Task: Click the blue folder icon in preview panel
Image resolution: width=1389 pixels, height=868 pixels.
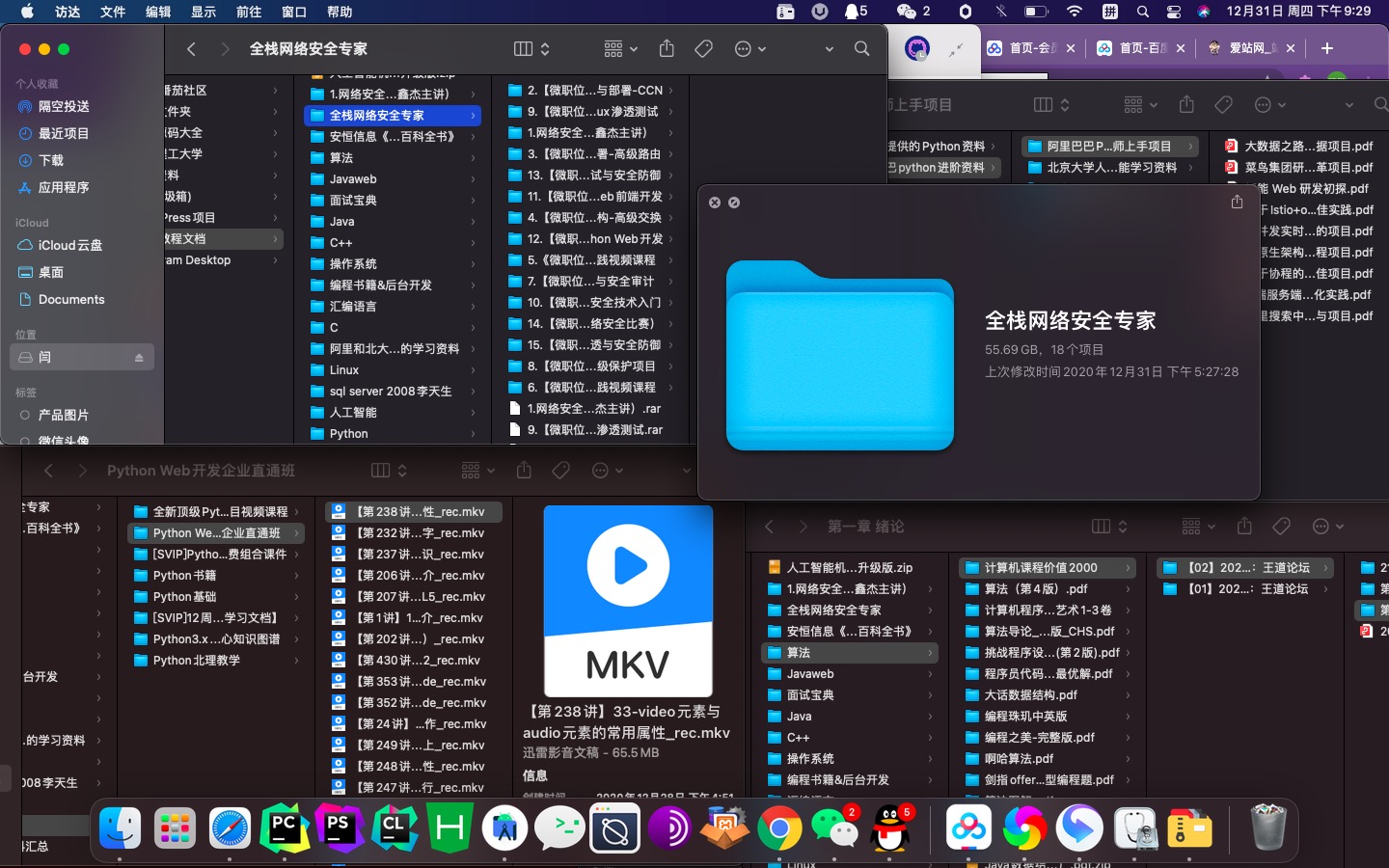Action: point(840,355)
